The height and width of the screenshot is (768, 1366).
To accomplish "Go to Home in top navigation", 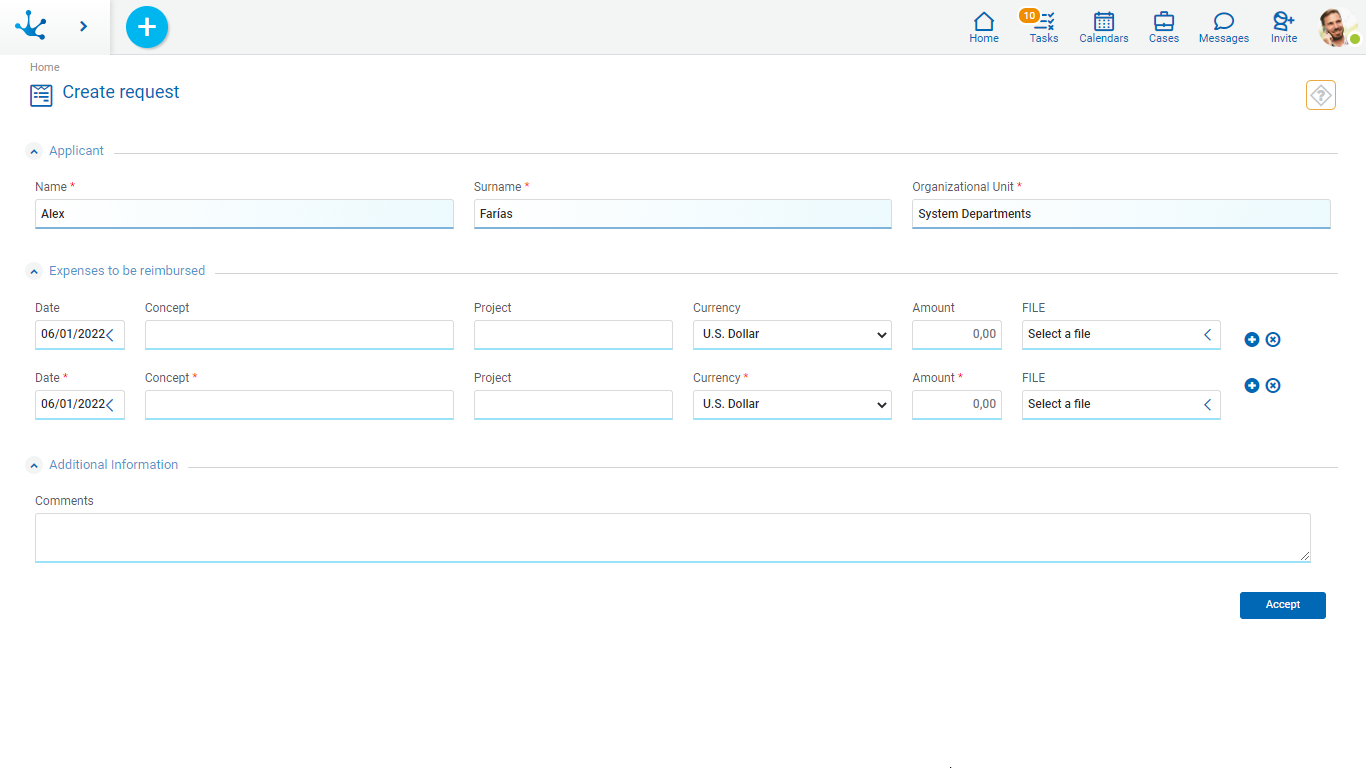I will (x=983, y=27).
